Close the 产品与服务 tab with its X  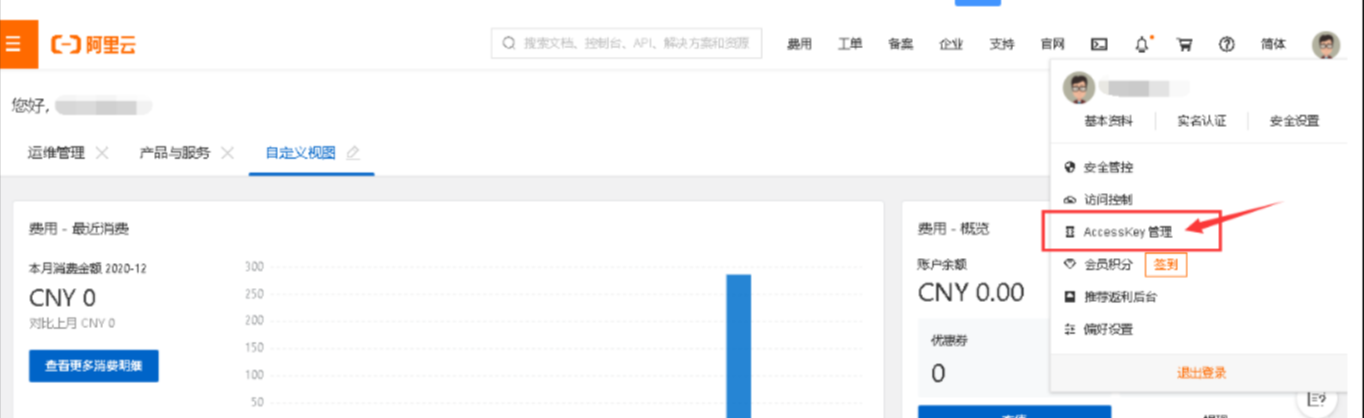tap(227, 153)
